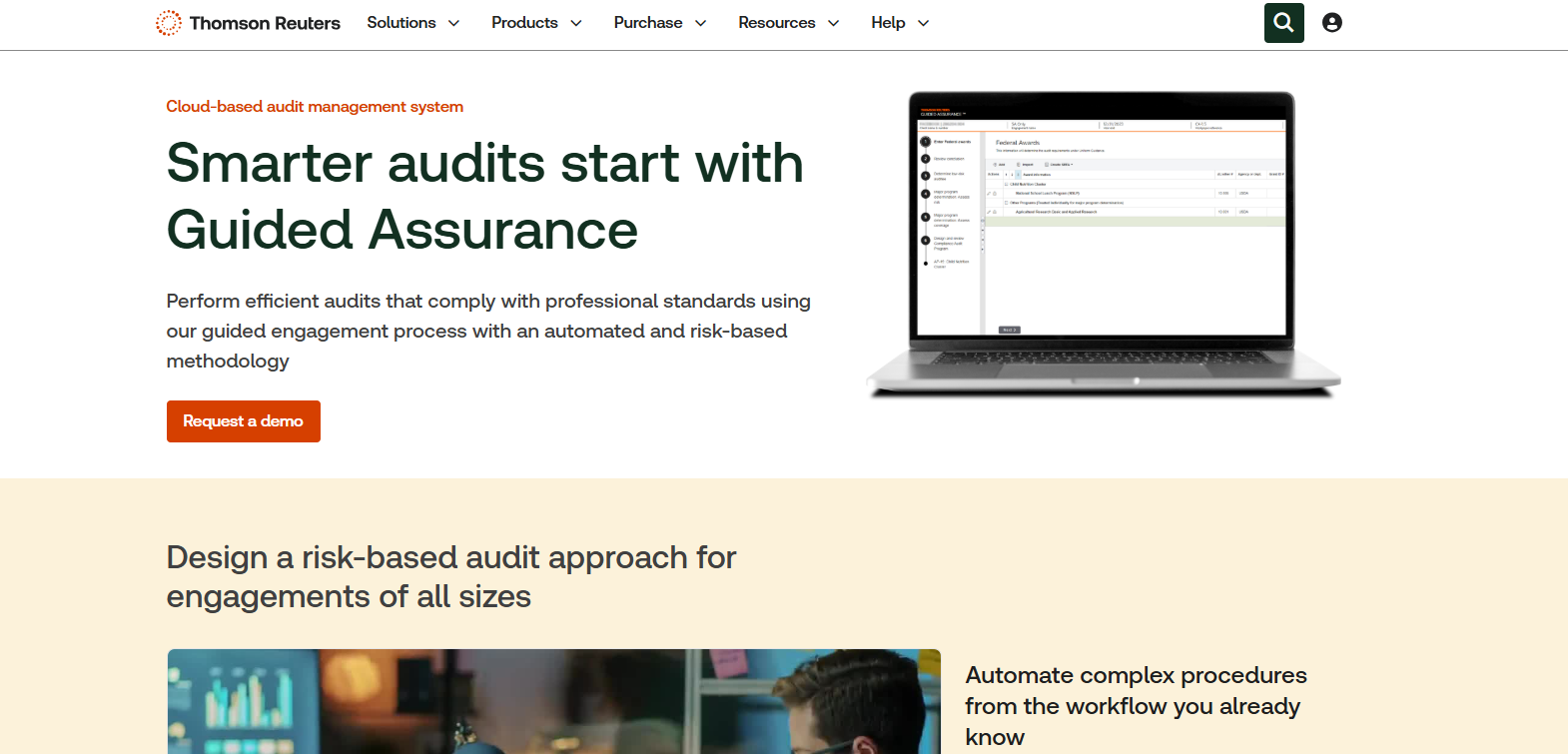1568x754 pixels.
Task: Expand the Purchase chevron
Action: 700,23
